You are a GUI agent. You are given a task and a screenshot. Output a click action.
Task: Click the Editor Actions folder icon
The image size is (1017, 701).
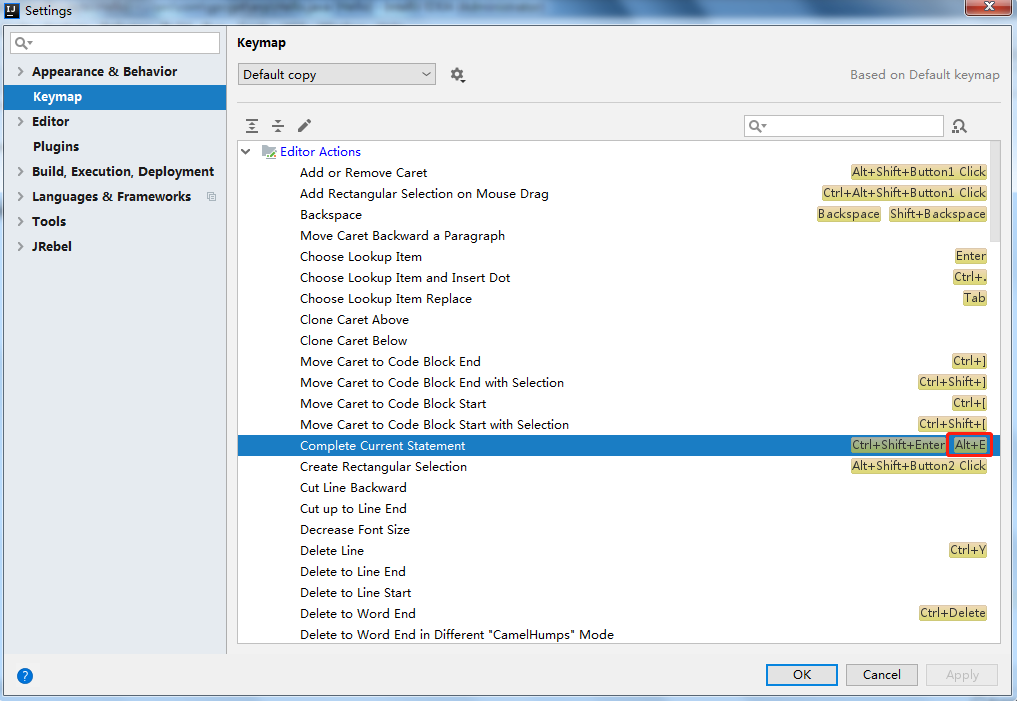pos(269,152)
